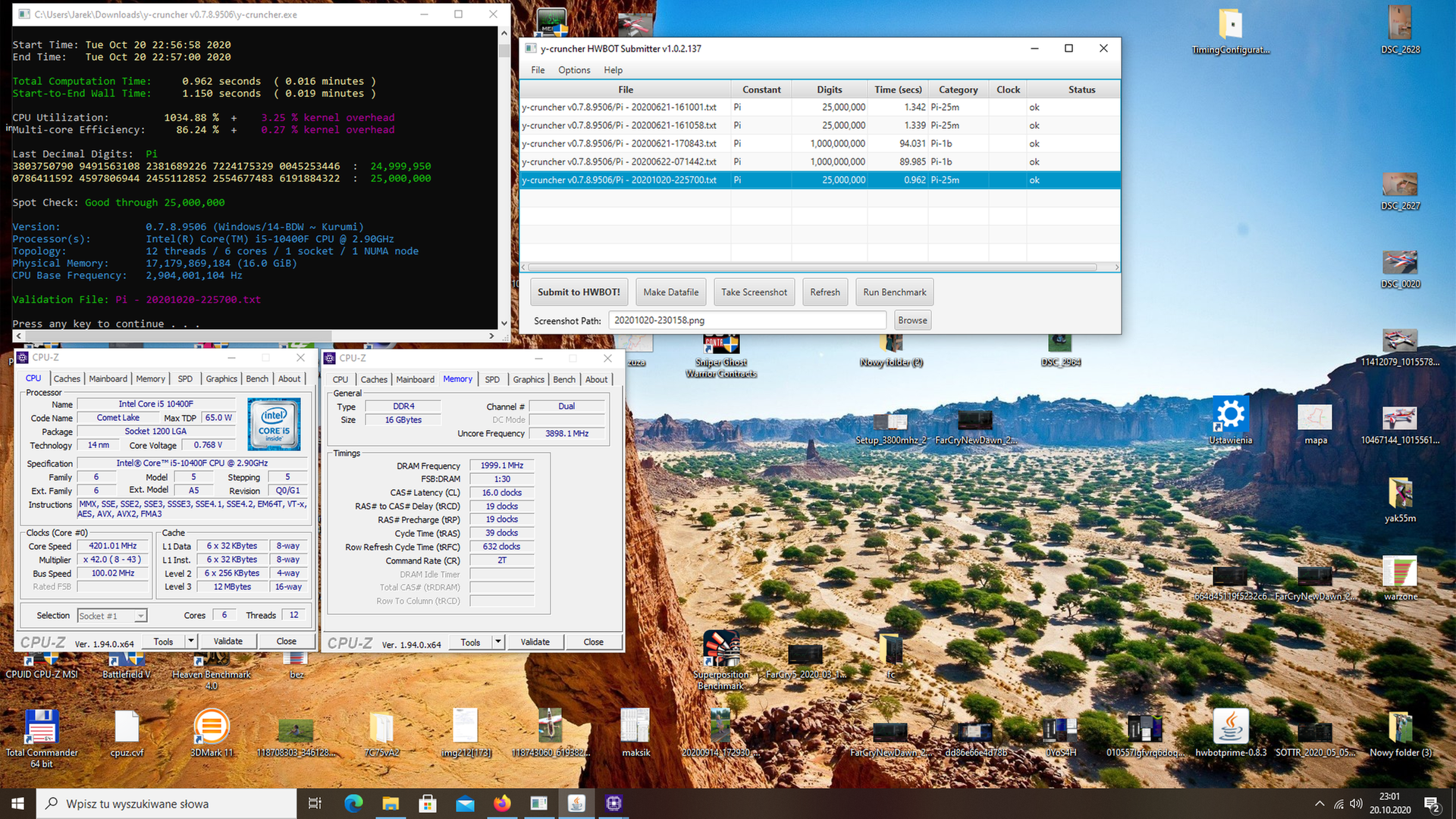Open Microsoft Store from taskbar
Screen dimensions: 1456x819
pos(428,803)
